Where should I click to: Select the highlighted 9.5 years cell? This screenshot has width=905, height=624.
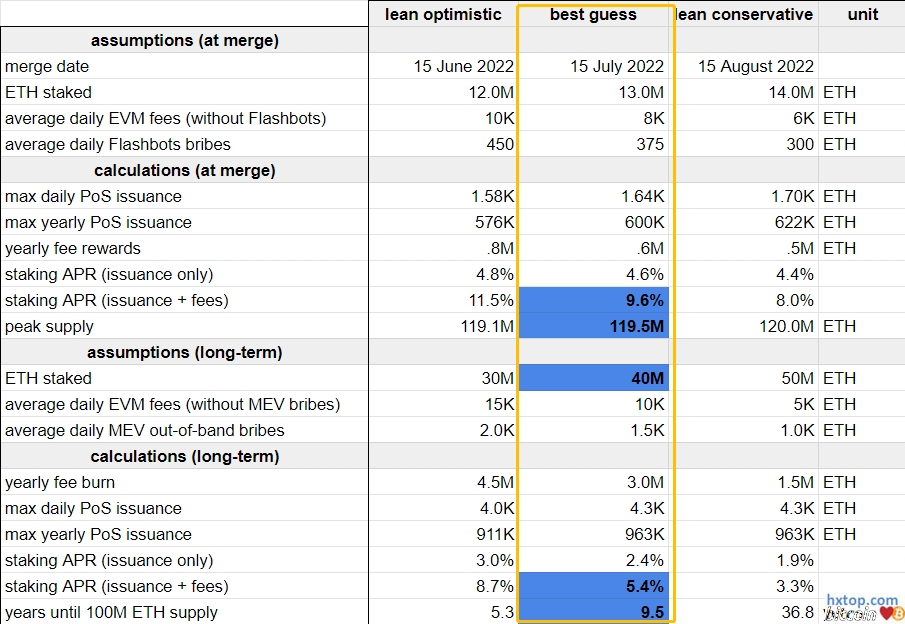click(x=594, y=612)
